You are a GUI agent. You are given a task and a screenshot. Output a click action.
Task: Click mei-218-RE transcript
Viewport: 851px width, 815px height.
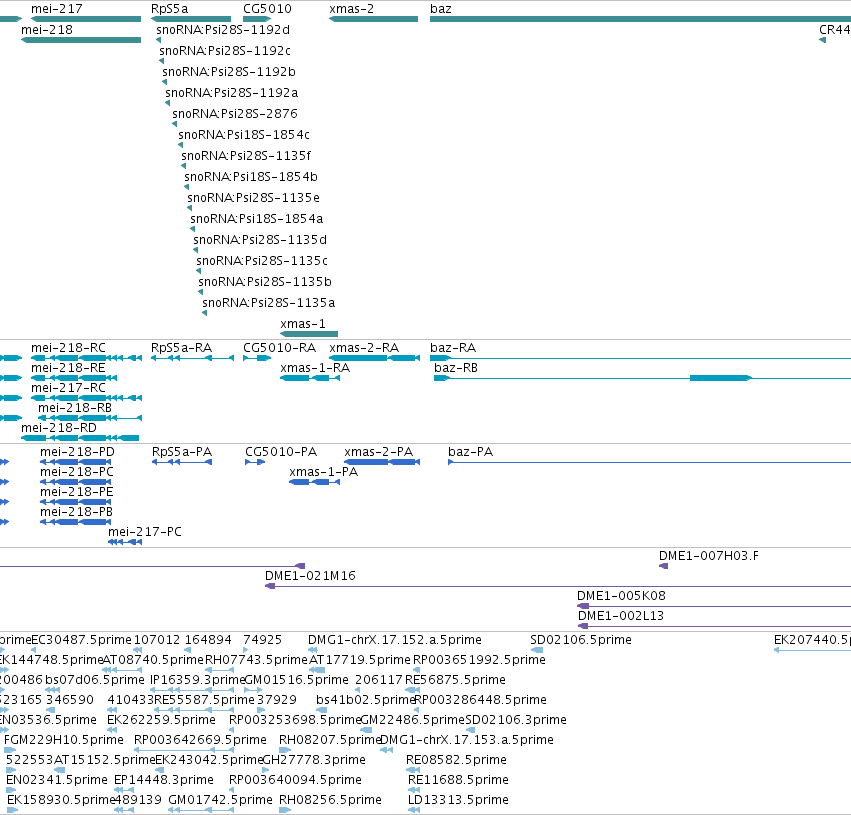point(74,378)
